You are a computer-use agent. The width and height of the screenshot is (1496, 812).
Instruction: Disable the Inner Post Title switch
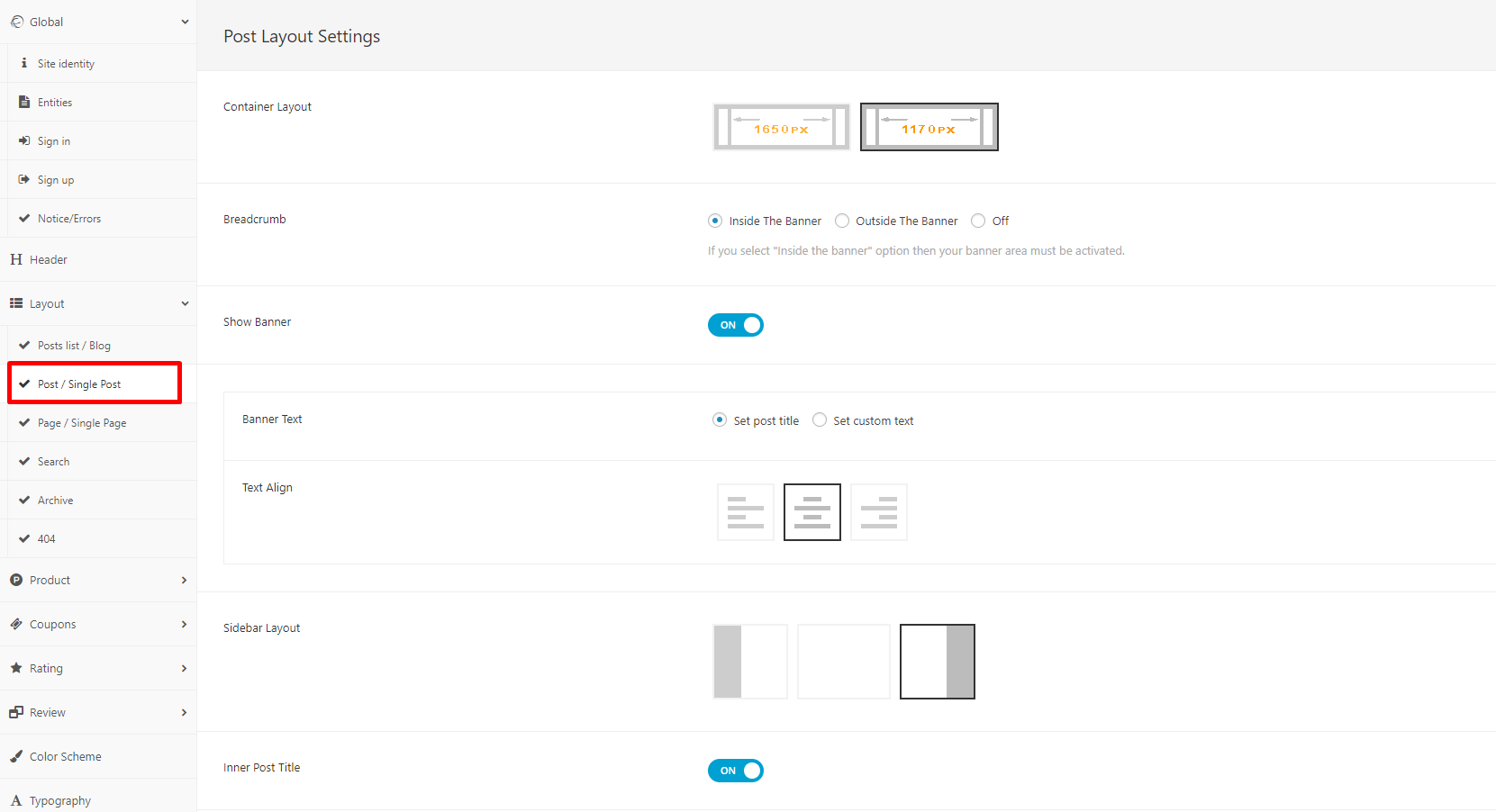735,771
